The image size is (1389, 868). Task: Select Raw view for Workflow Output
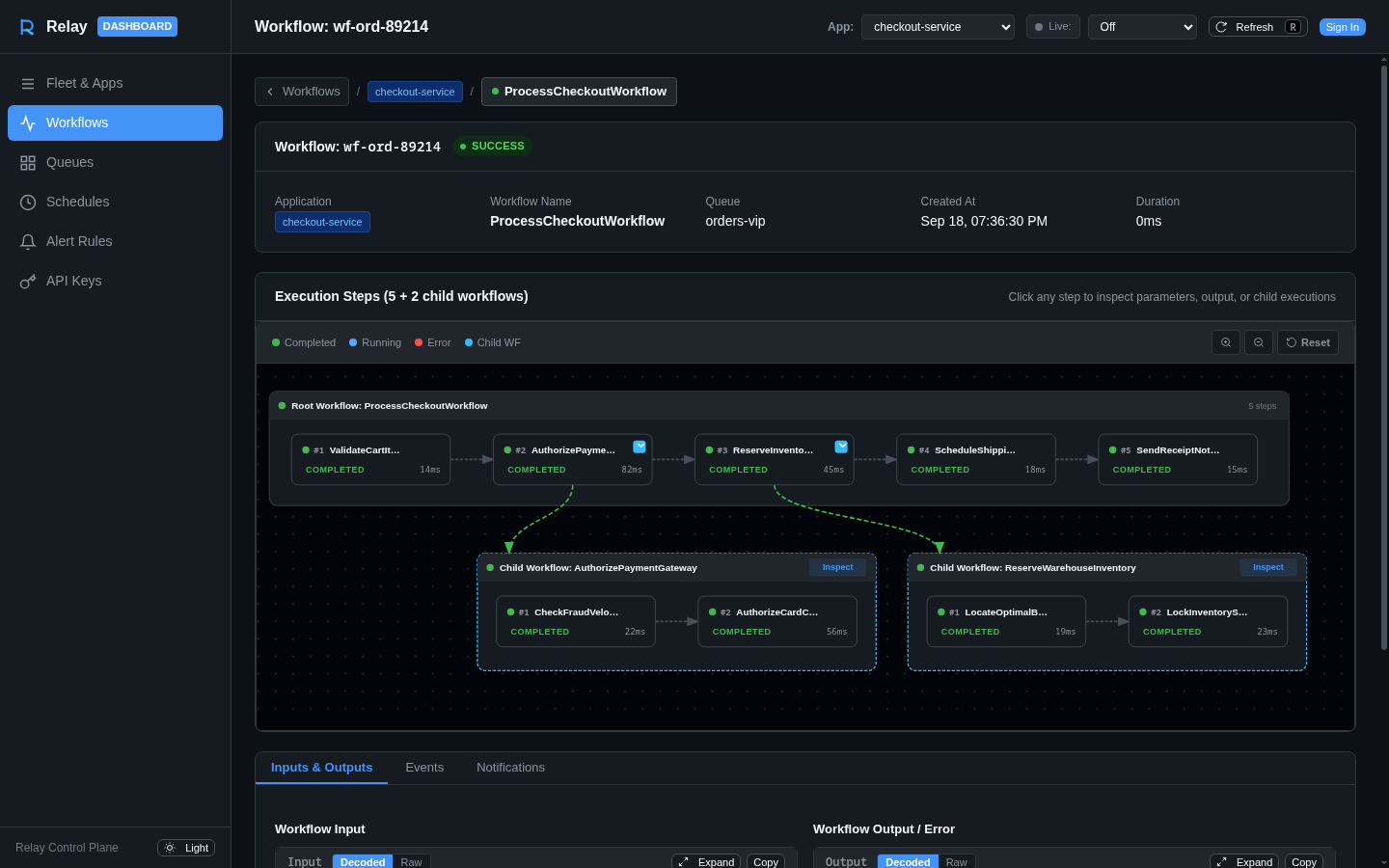(956, 861)
